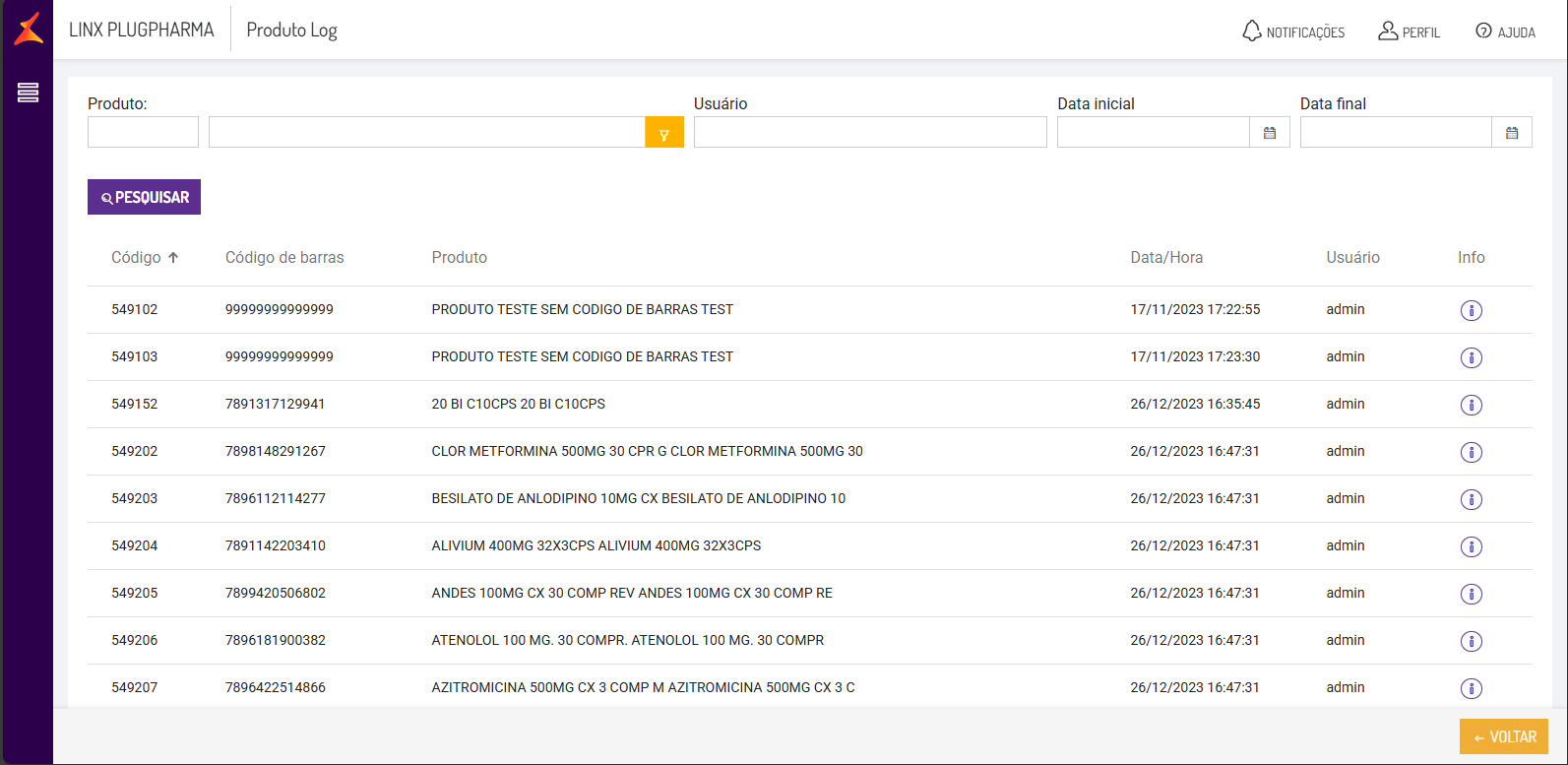Show info for product 549205
The width and height of the screenshot is (1568, 765).
(x=1472, y=594)
